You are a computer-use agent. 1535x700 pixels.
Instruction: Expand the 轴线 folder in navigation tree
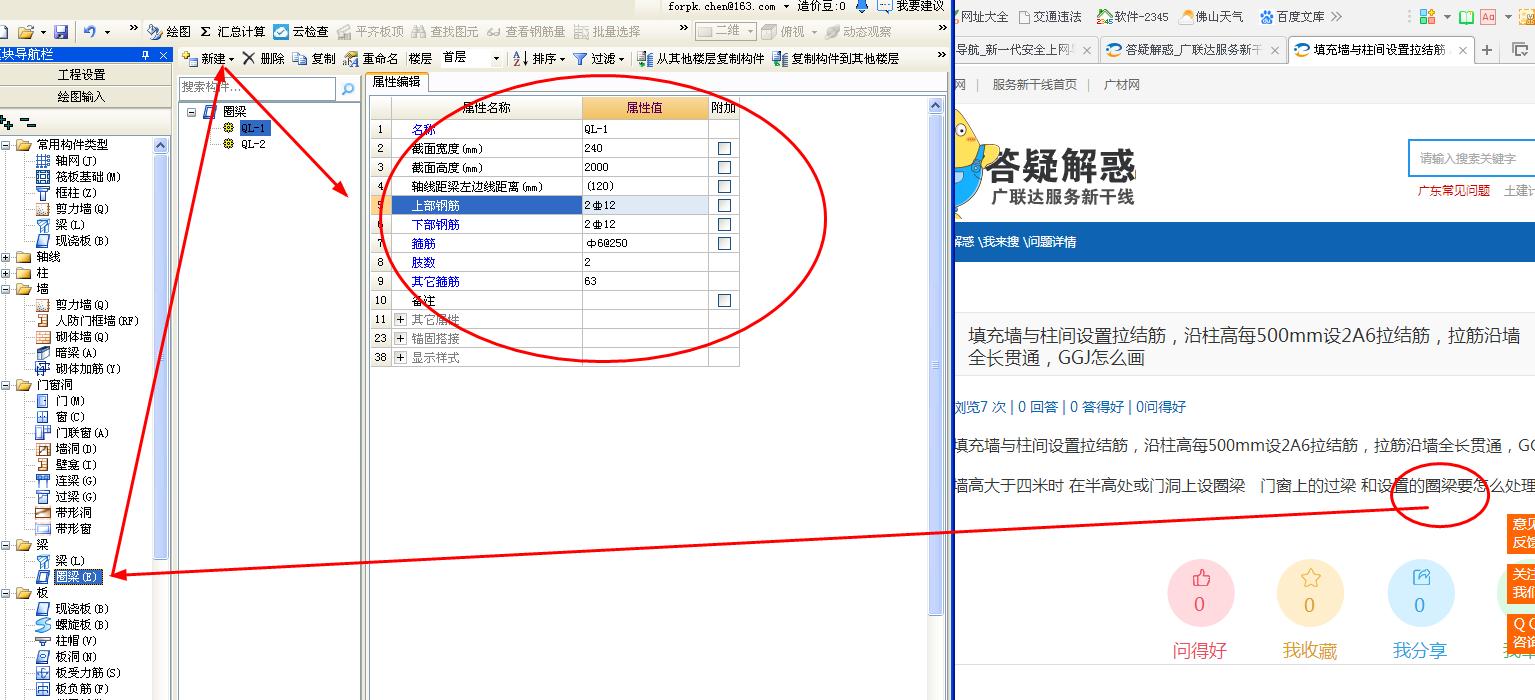click(x=6, y=257)
